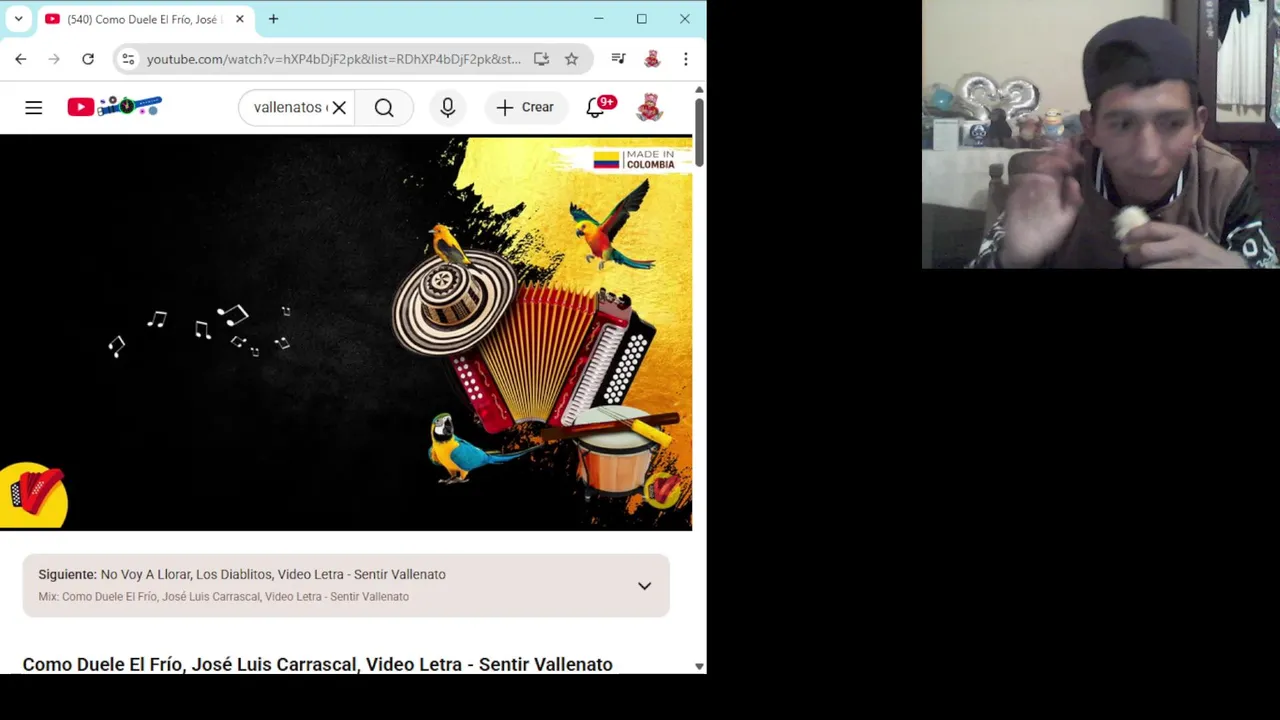Clear the search text with X
This screenshot has width=1280, height=720.
coord(339,107)
